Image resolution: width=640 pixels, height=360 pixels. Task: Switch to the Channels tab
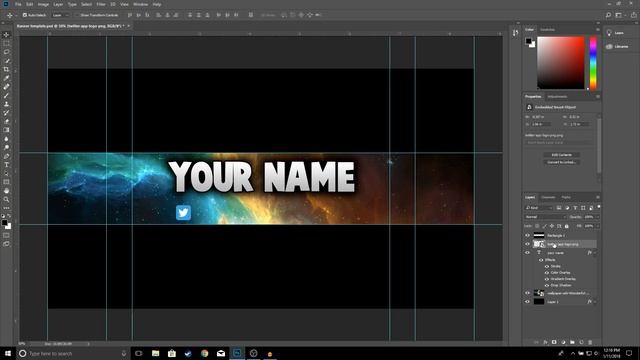[548, 198]
